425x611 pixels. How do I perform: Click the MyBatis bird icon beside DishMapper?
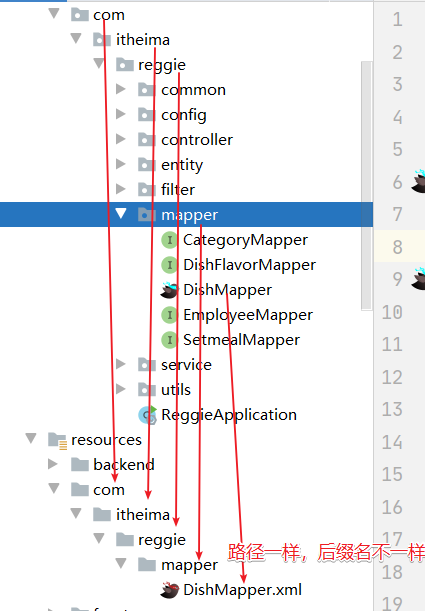169,290
